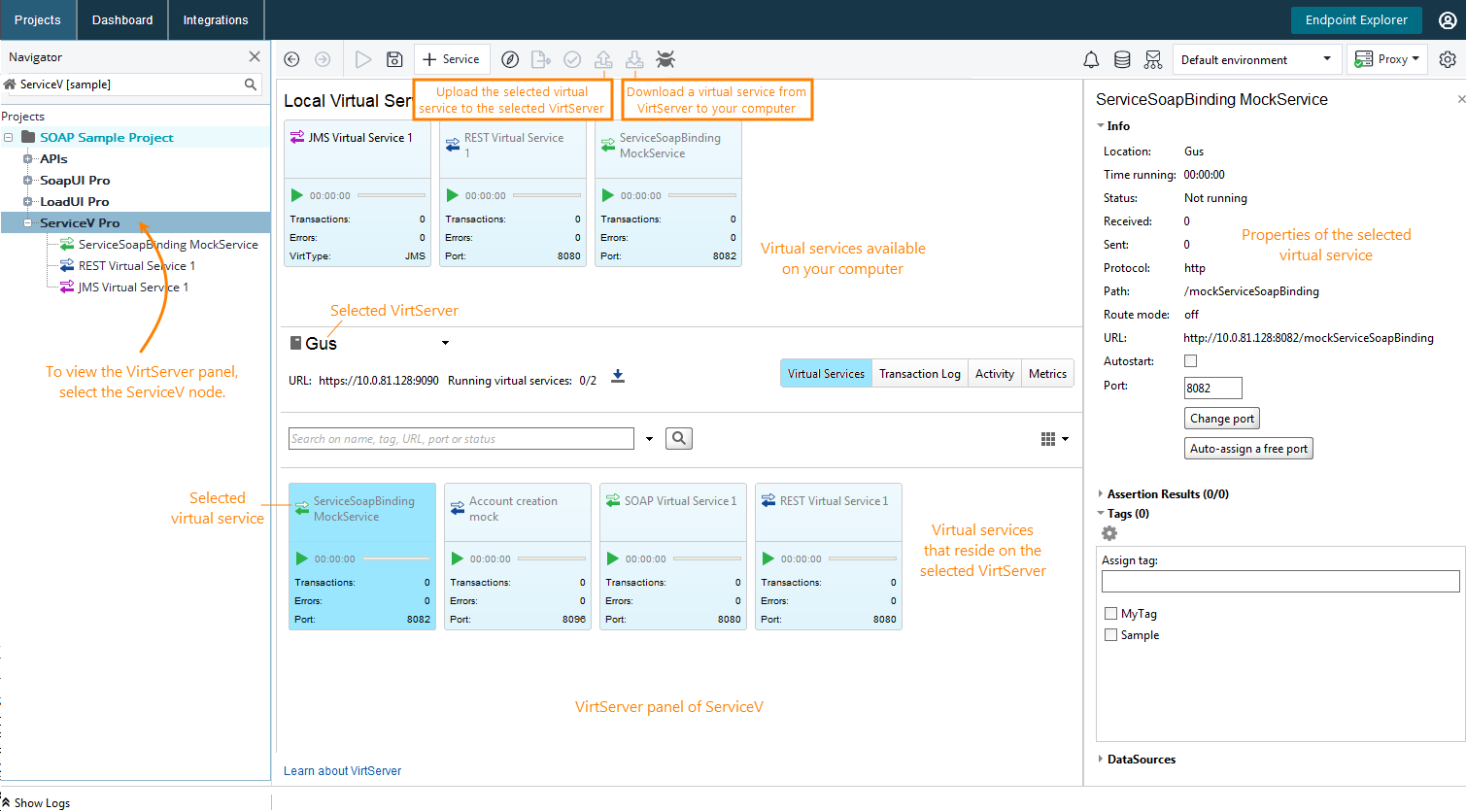Click the Navigator search magnifier icon
Image resolution: width=1466 pixels, height=812 pixels.
click(251, 85)
